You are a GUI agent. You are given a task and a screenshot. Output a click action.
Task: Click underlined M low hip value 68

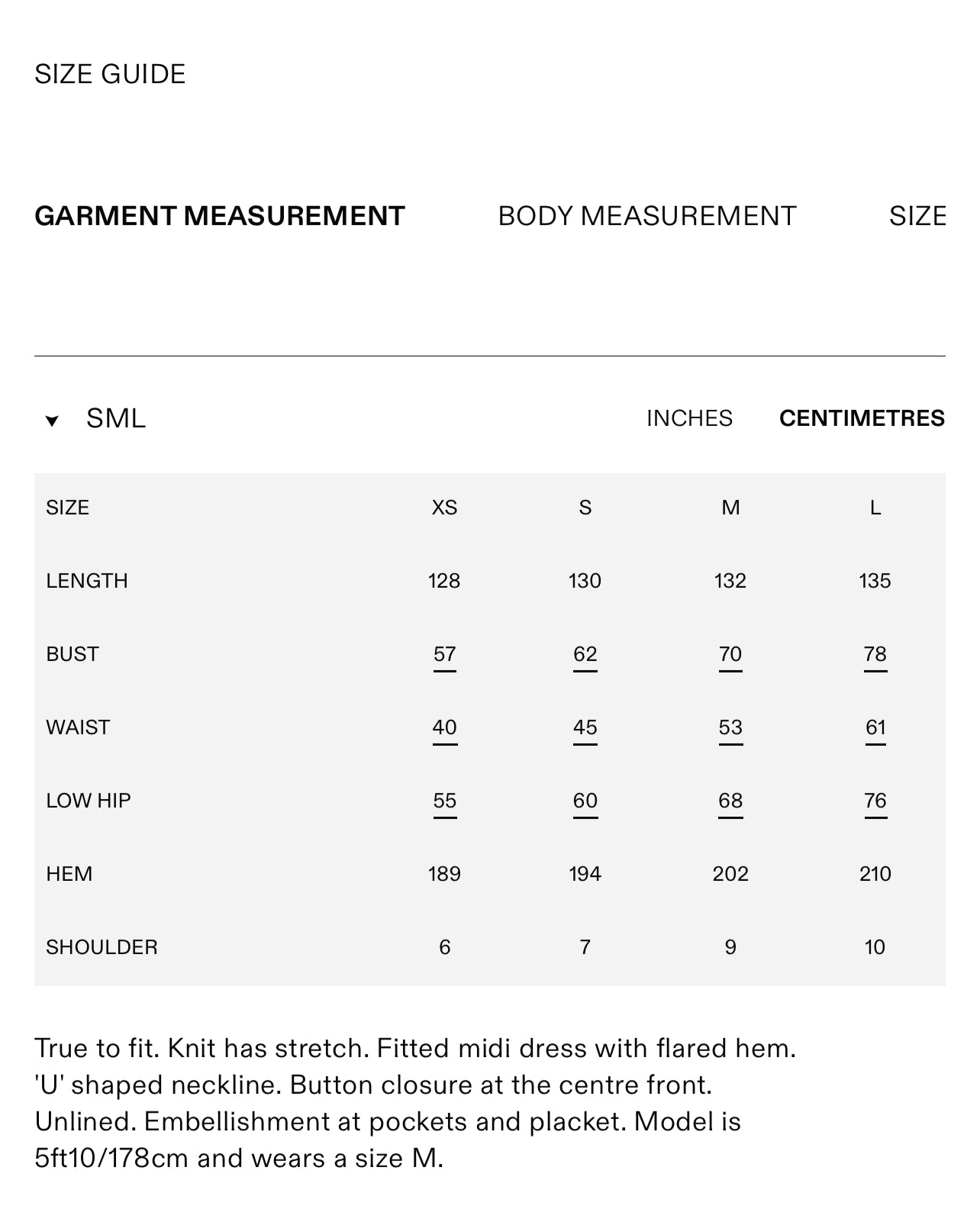click(730, 801)
